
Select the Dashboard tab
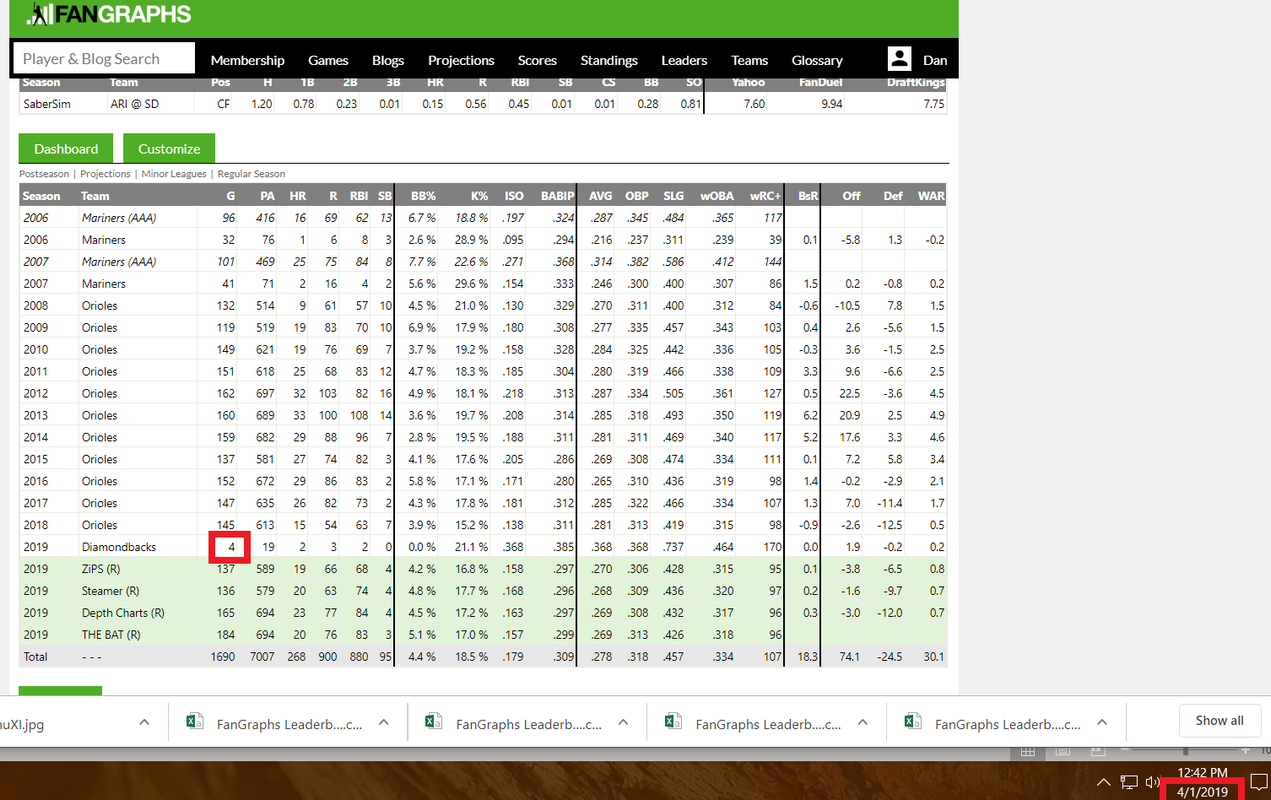pyautogui.click(x=66, y=148)
